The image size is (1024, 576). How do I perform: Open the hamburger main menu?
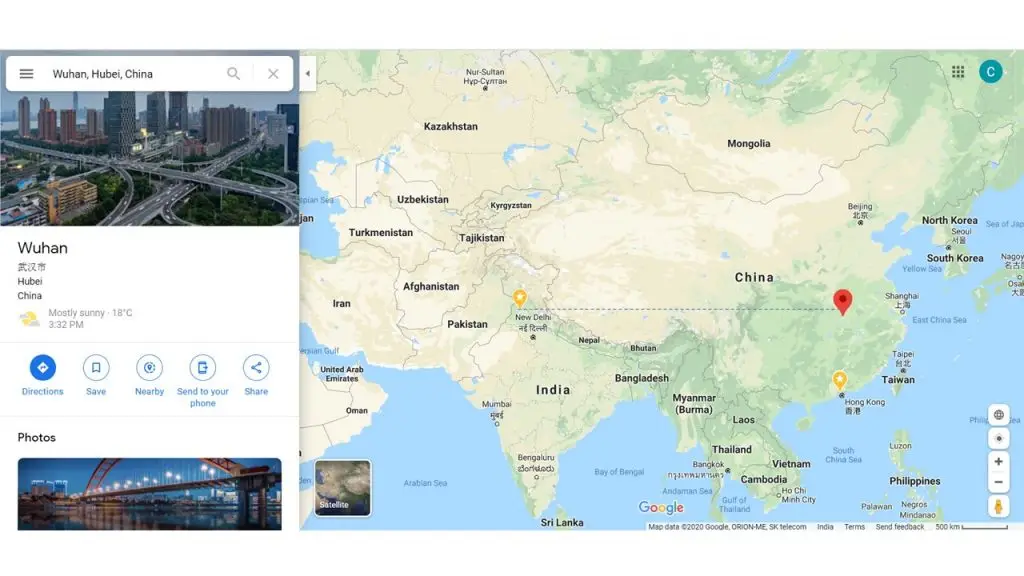(x=27, y=74)
